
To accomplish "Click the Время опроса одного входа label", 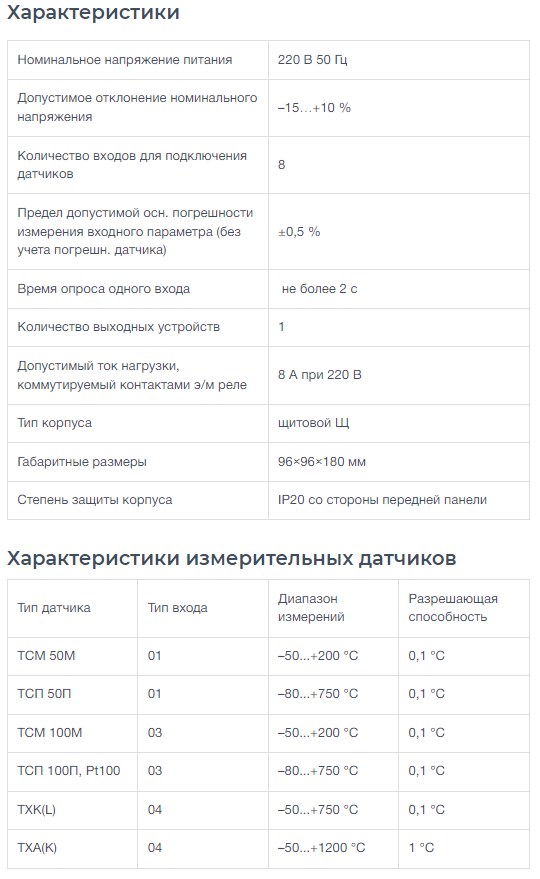I will pyautogui.click(x=104, y=289).
